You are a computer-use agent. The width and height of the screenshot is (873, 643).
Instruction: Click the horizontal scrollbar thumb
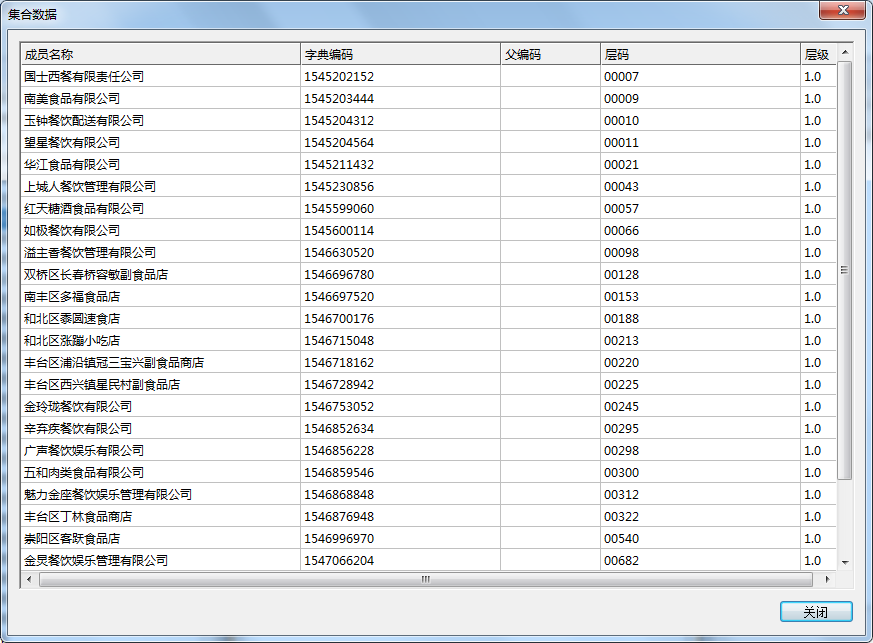pos(425,579)
